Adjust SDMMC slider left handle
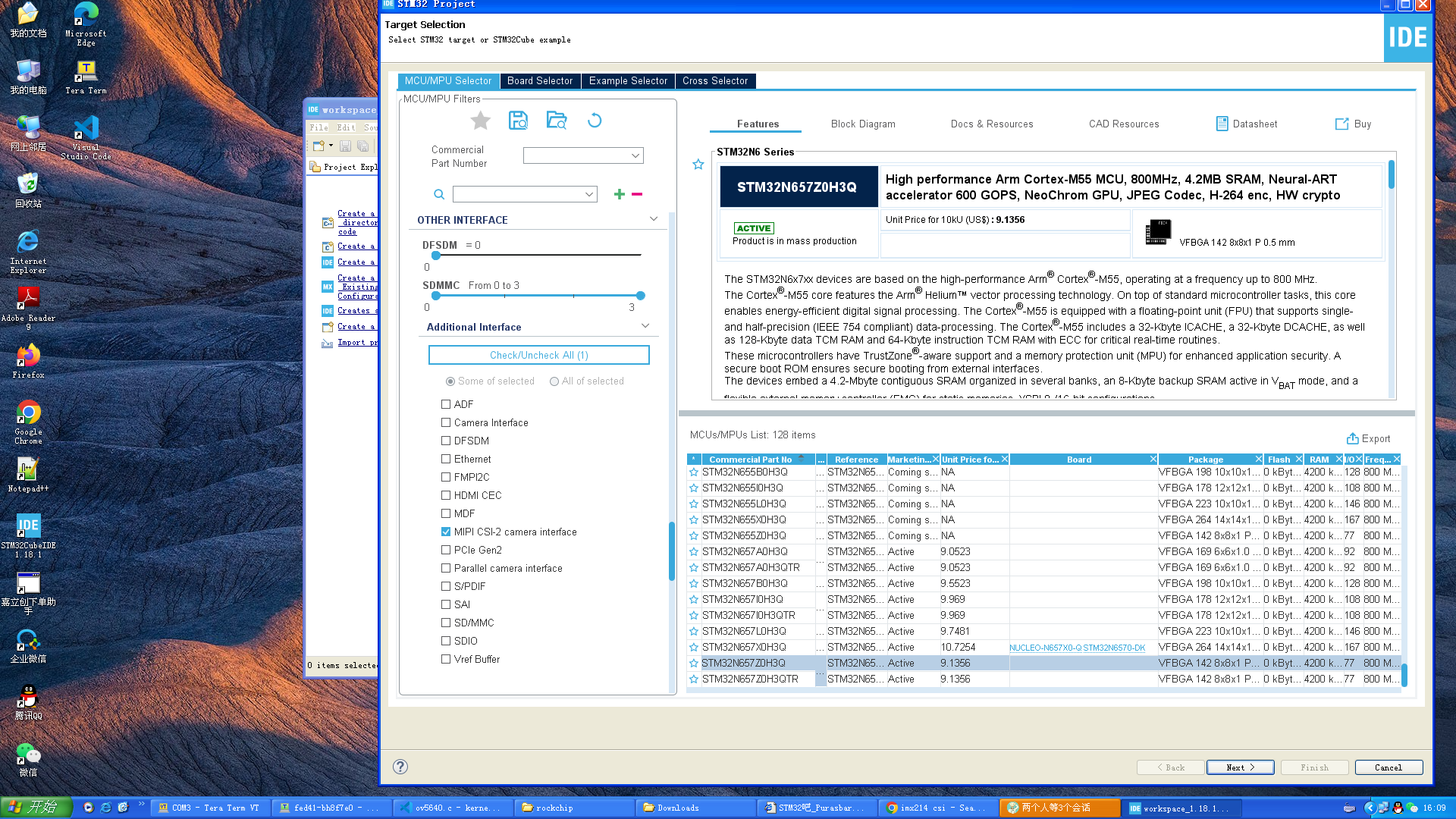Viewport: 1456px width, 819px height. [x=436, y=296]
